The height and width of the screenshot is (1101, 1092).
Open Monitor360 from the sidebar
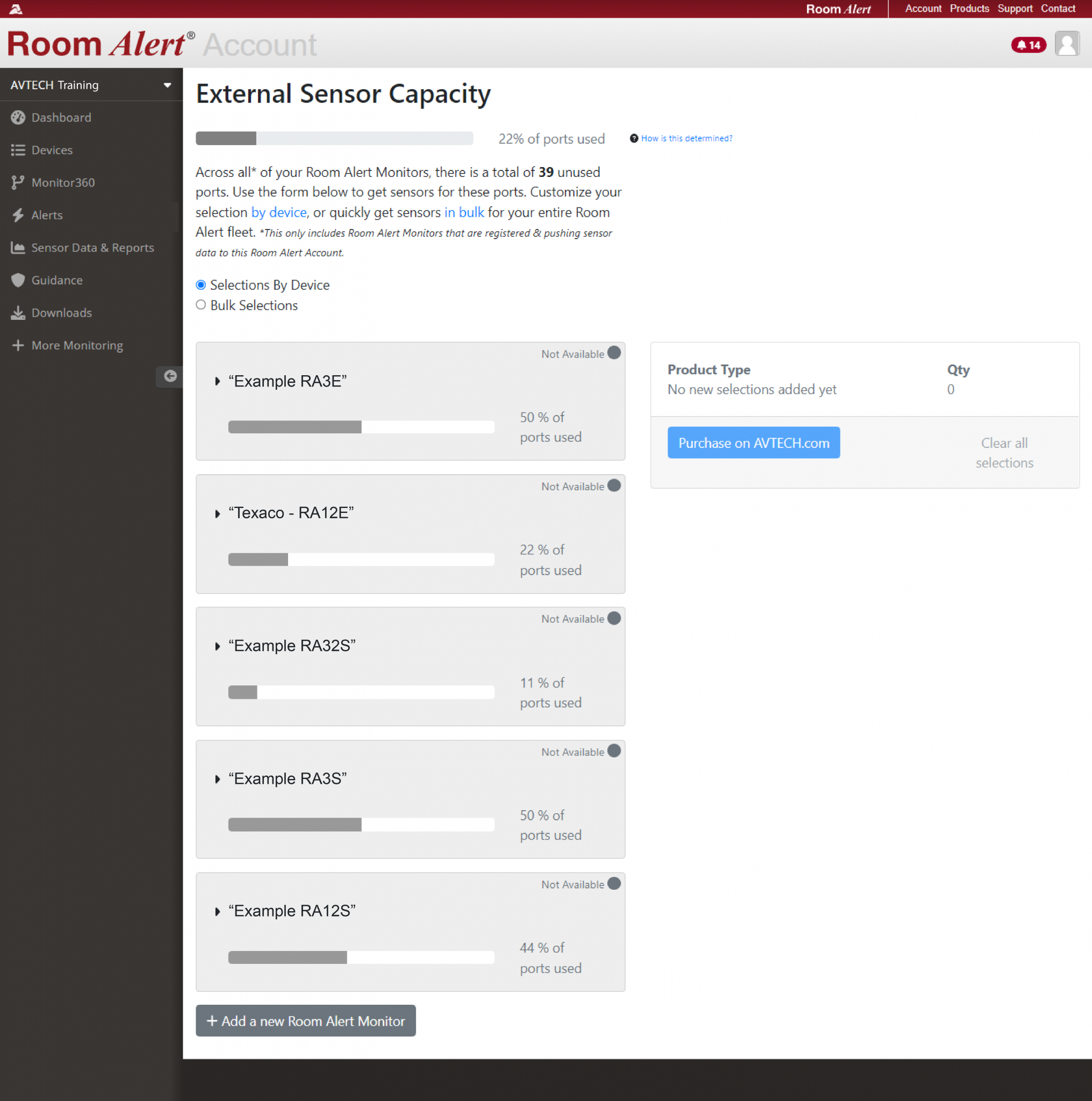click(x=63, y=182)
